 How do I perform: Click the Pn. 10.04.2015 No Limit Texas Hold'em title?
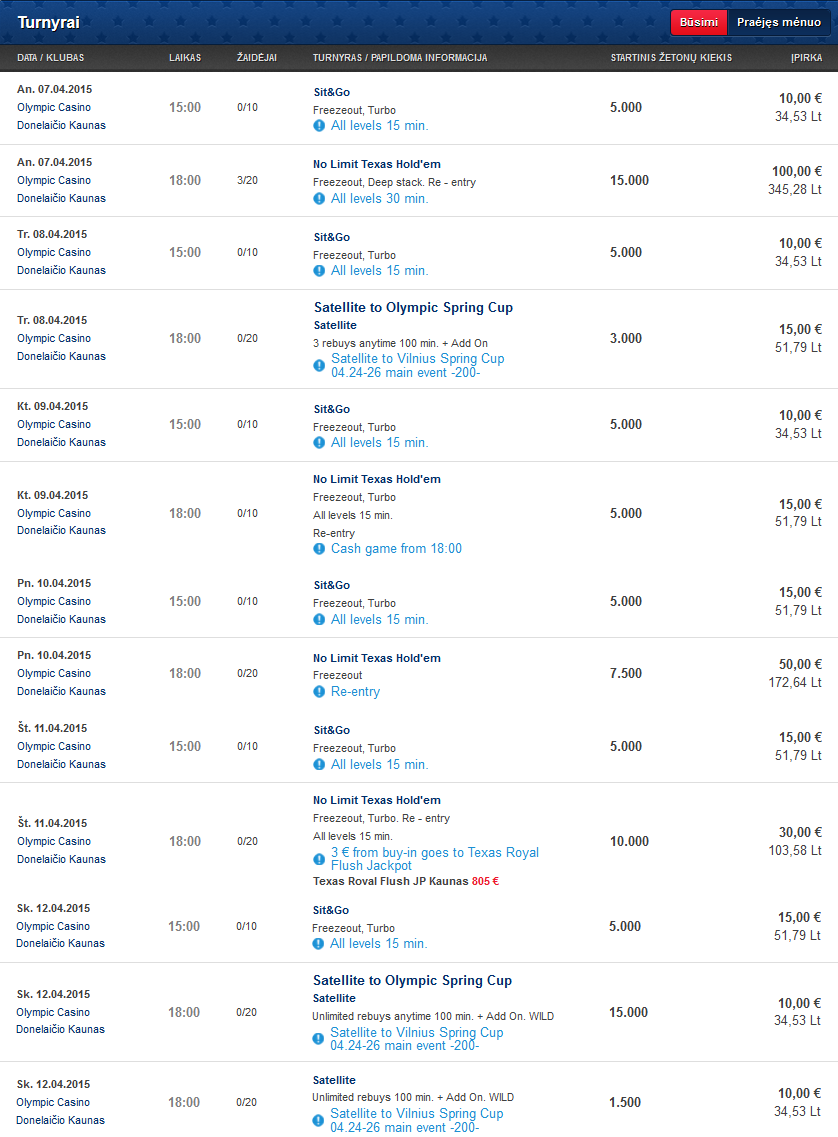pyautogui.click(x=377, y=658)
